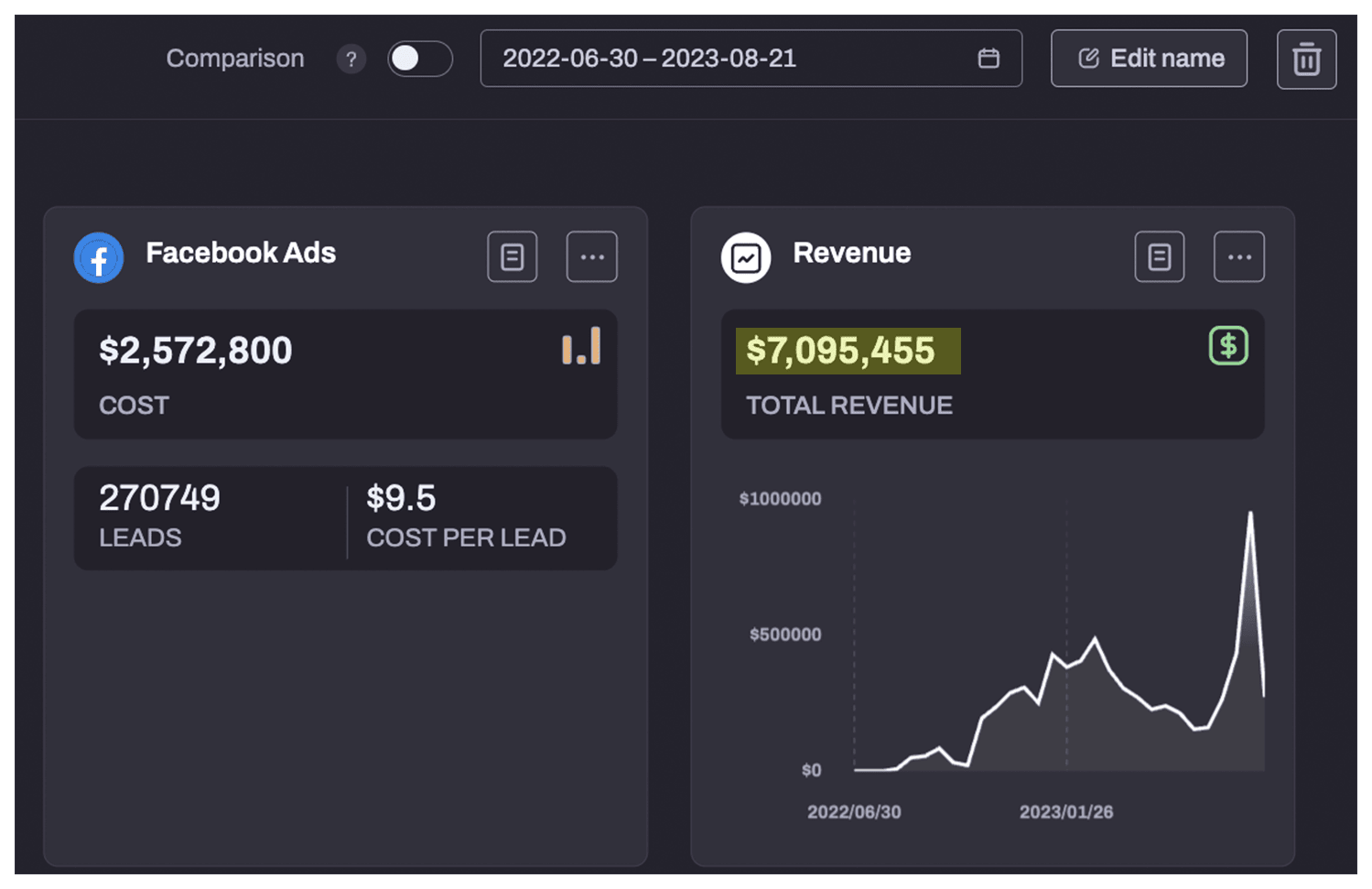This screenshot has height=889, width=1372.
Task: Open Facebook Ads report document icon
Action: pos(512,257)
